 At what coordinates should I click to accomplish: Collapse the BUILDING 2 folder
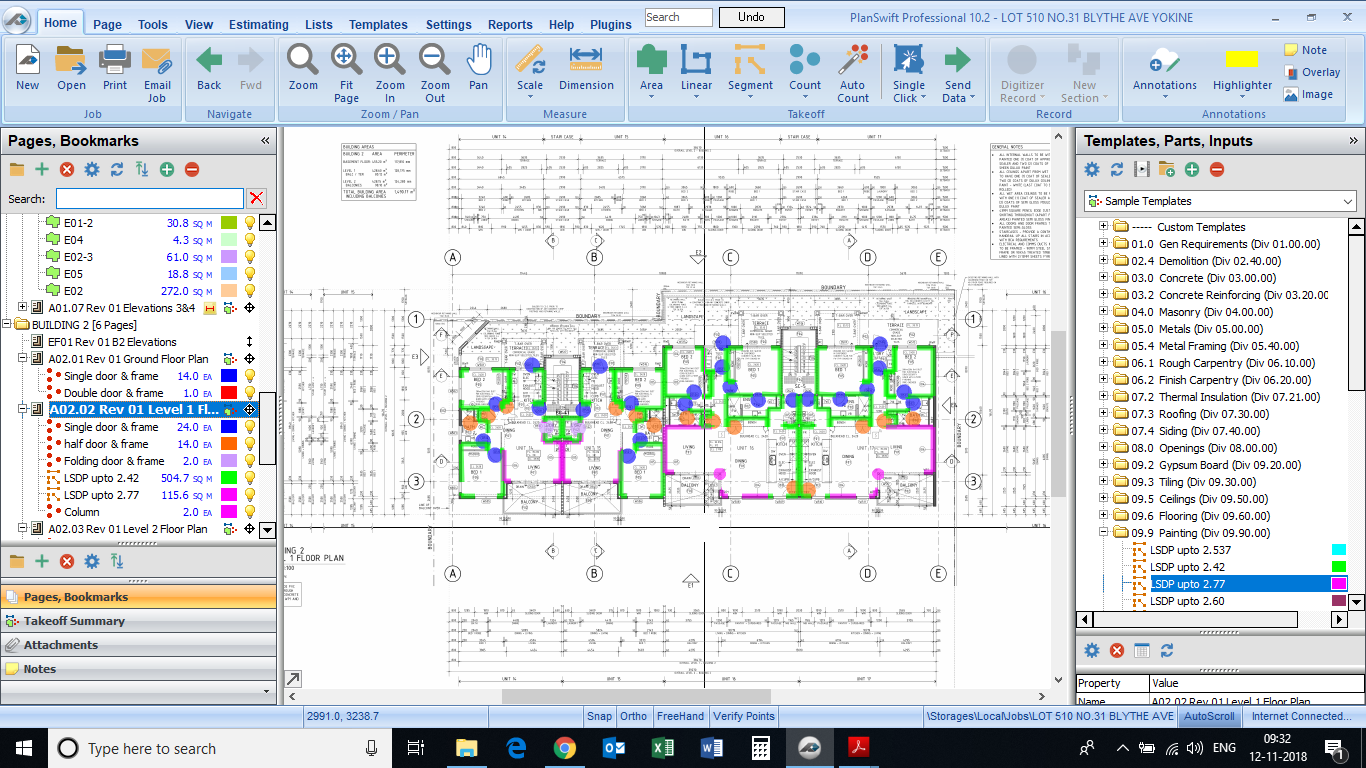(7, 325)
